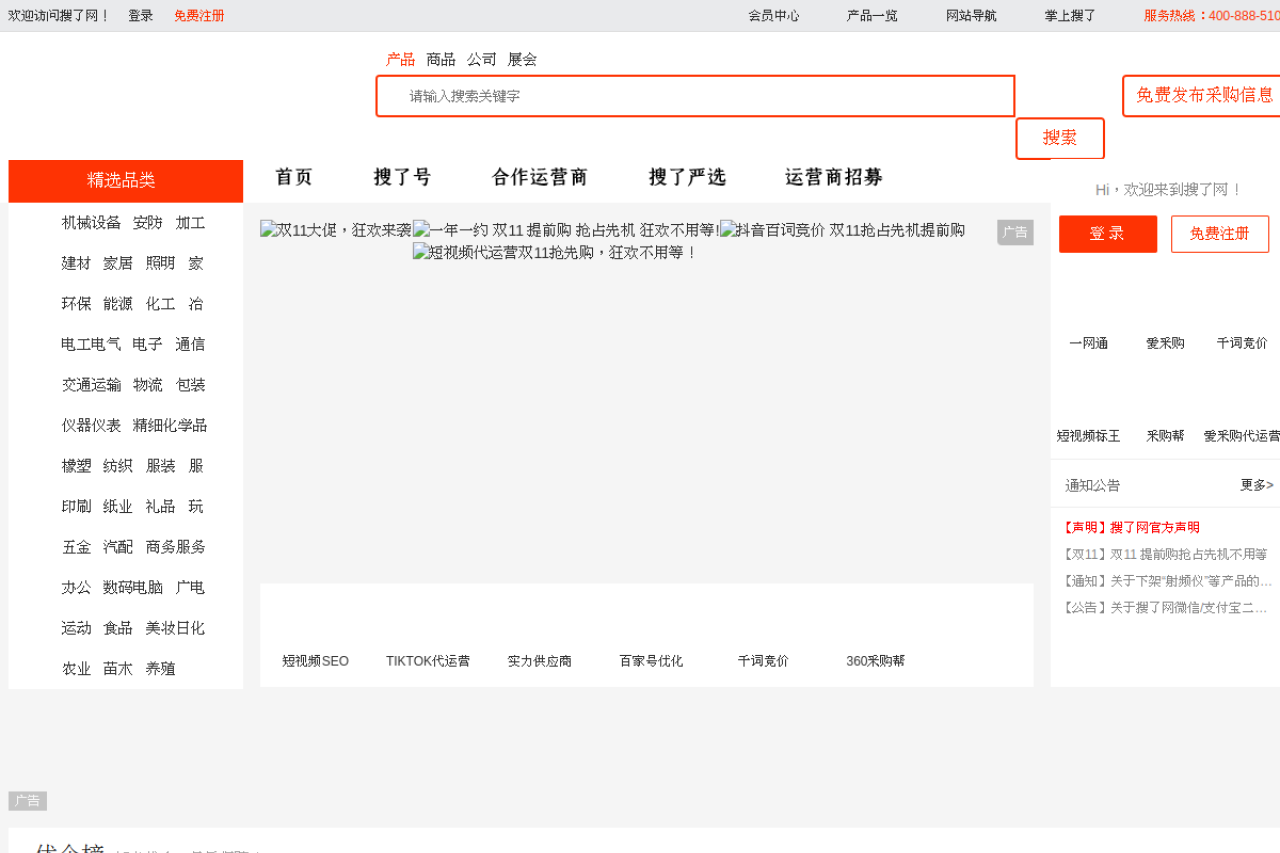Choose the 展会 search tab
Image resolution: width=1280 pixels, height=853 pixels.
point(522,59)
